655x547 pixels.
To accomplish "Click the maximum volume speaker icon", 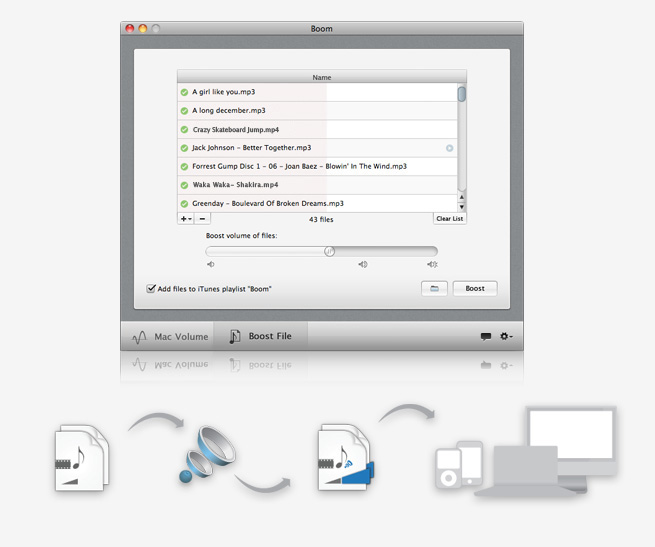I will pyautogui.click(x=432, y=264).
